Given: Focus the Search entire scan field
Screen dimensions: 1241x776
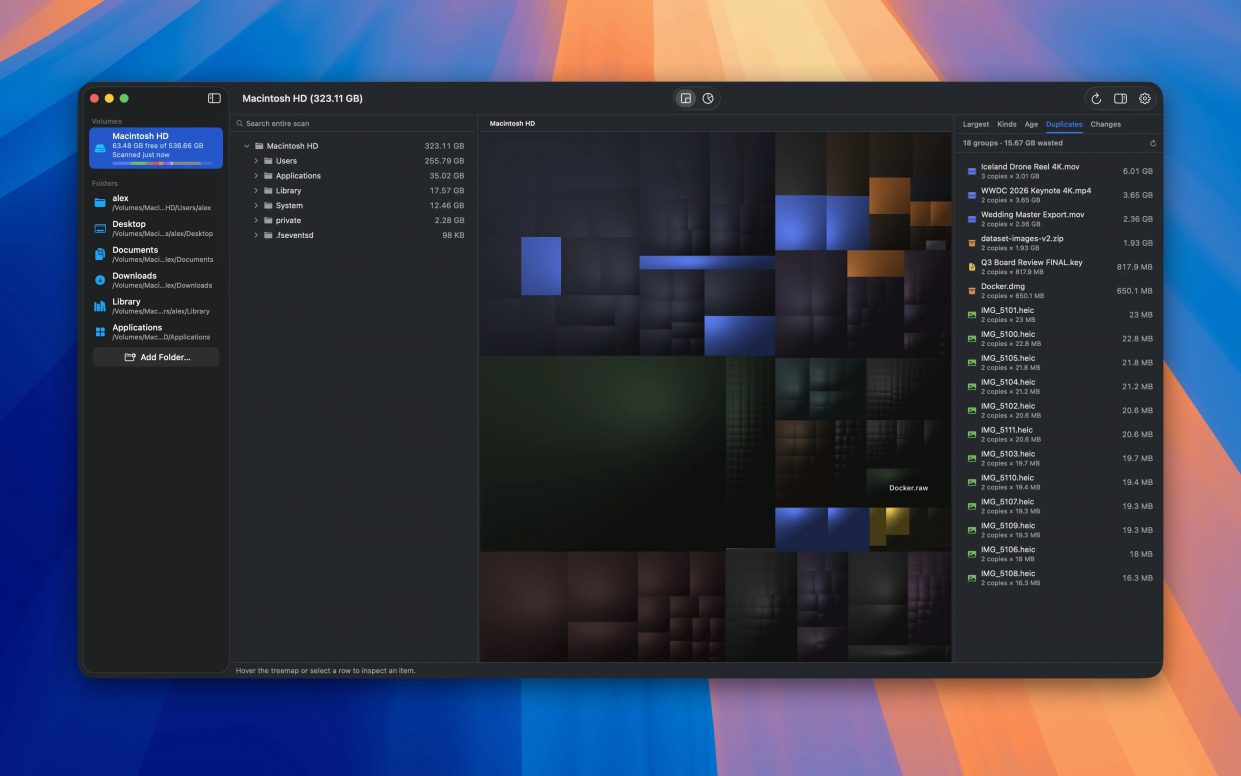Looking at the screenshot, I should (x=353, y=124).
